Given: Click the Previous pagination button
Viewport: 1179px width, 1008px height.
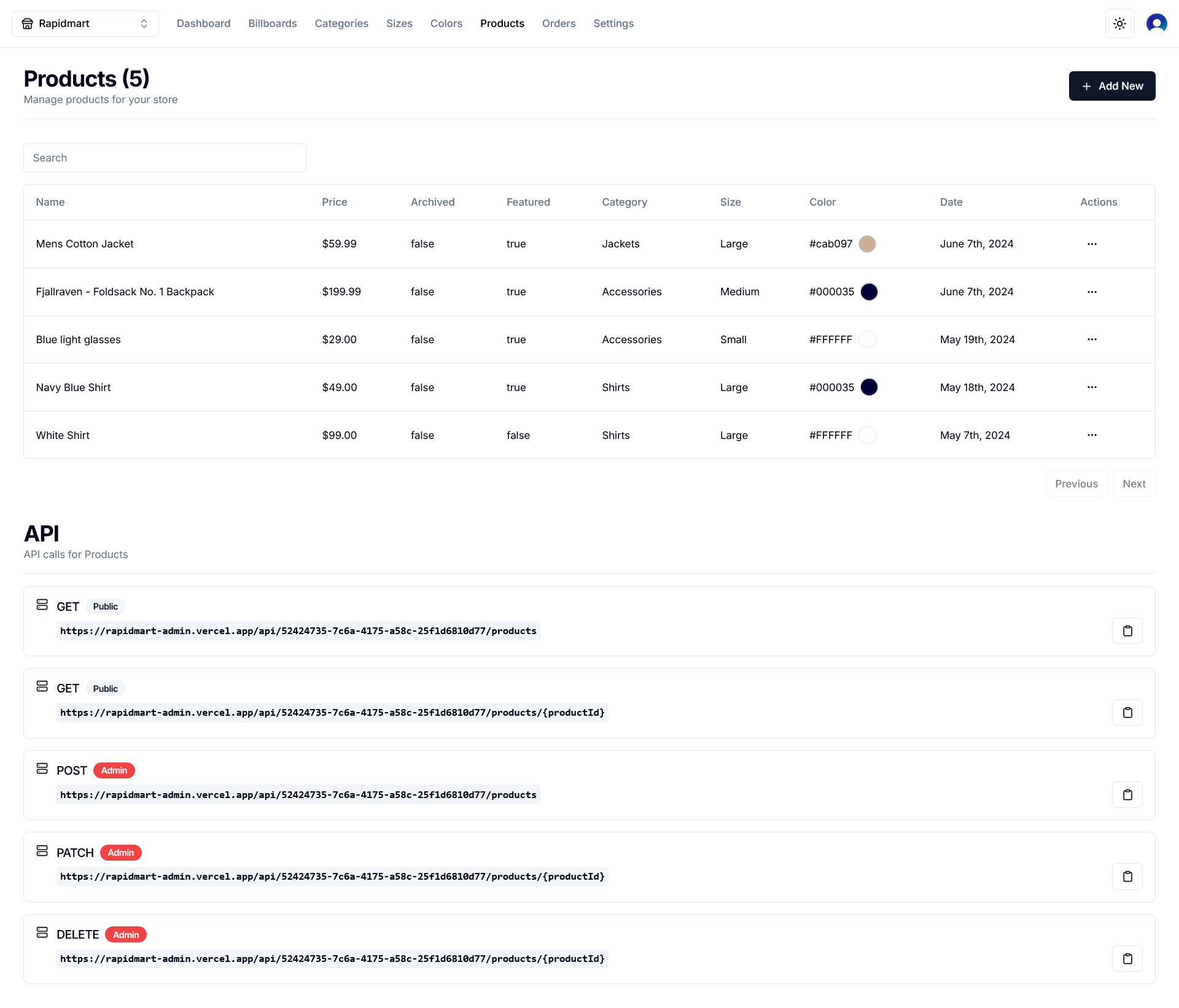Looking at the screenshot, I should click(x=1076, y=483).
